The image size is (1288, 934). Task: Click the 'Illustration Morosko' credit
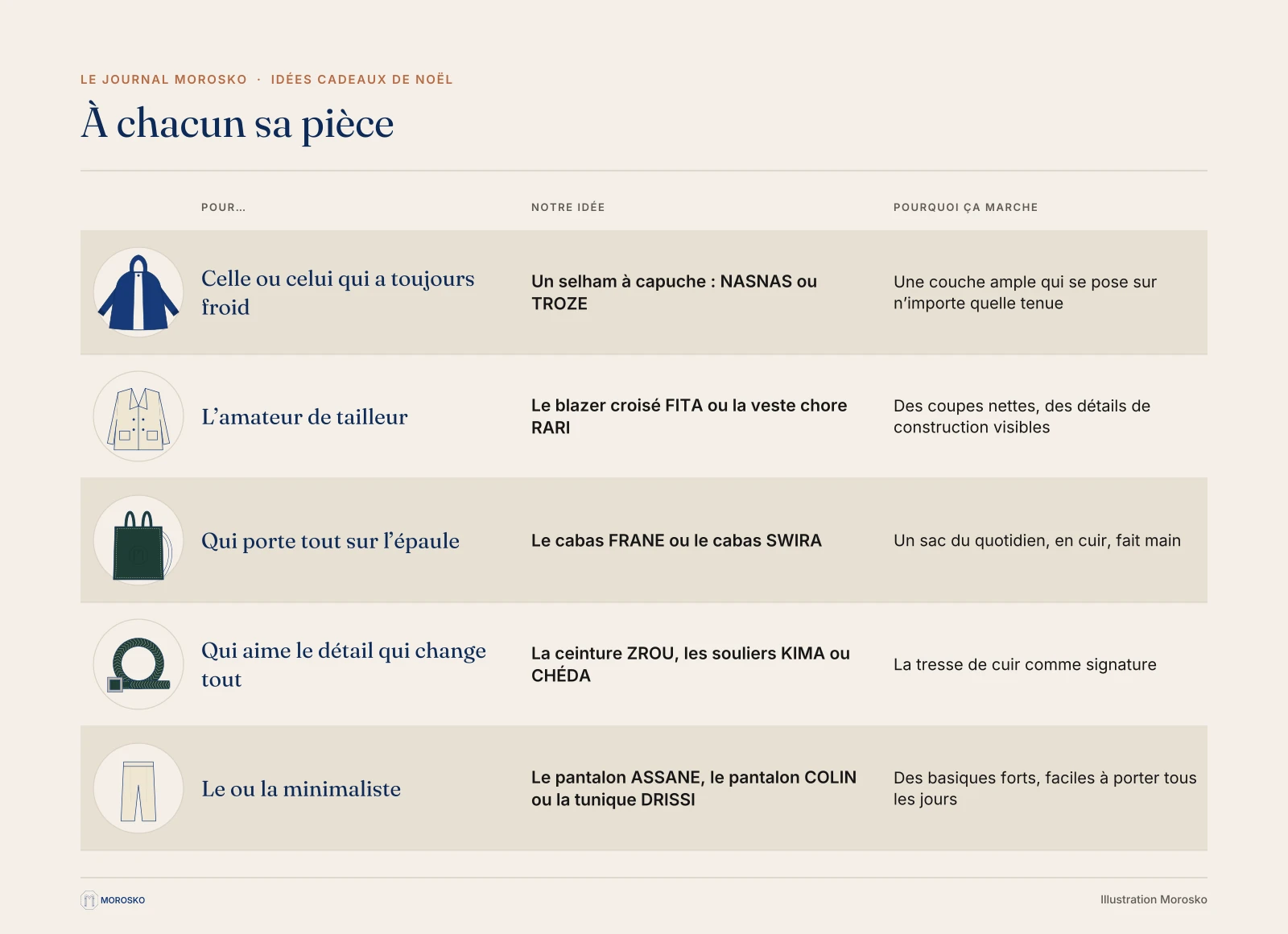(1154, 900)
